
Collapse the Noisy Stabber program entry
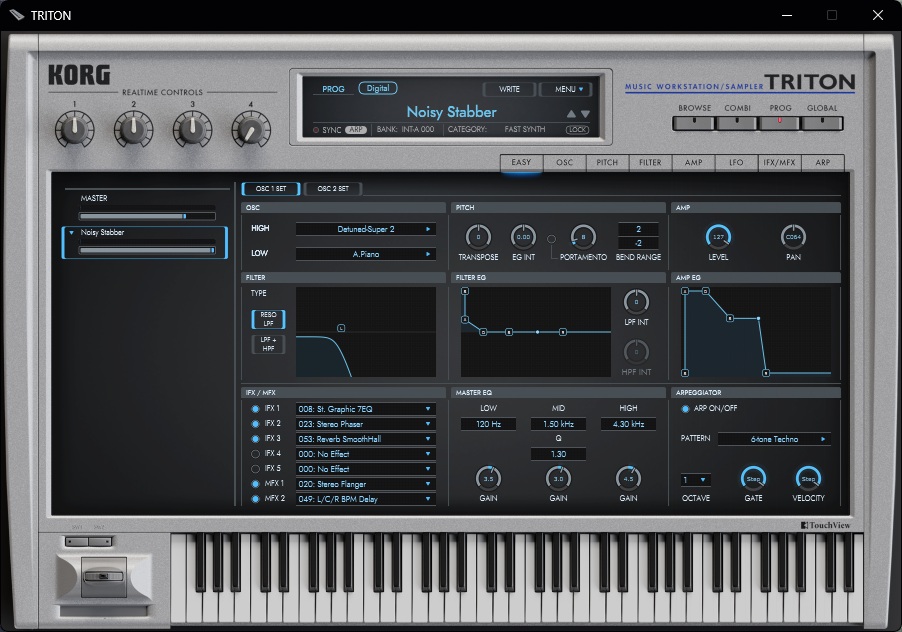coord(71,232)
